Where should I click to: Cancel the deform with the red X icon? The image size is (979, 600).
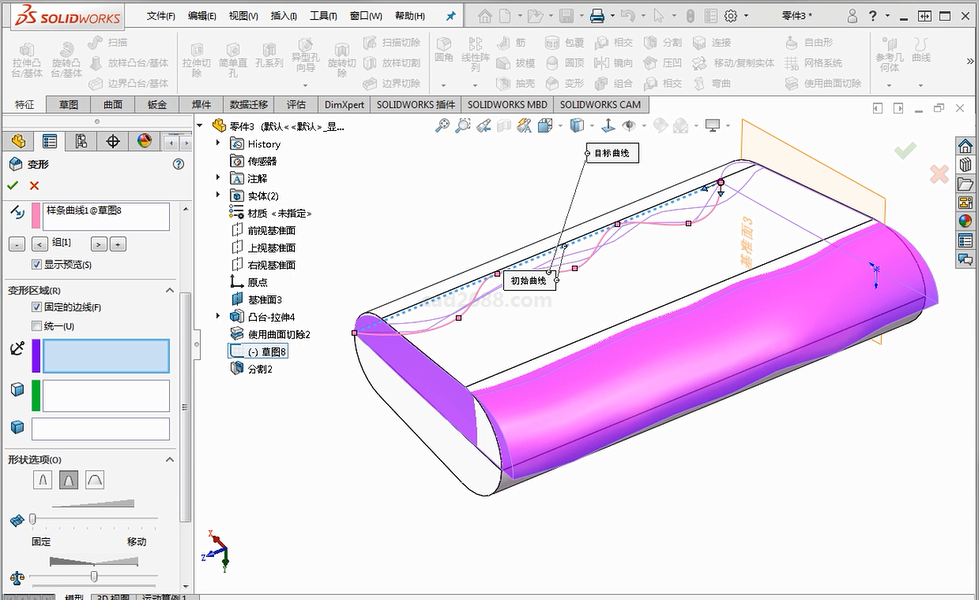point(35,185)
